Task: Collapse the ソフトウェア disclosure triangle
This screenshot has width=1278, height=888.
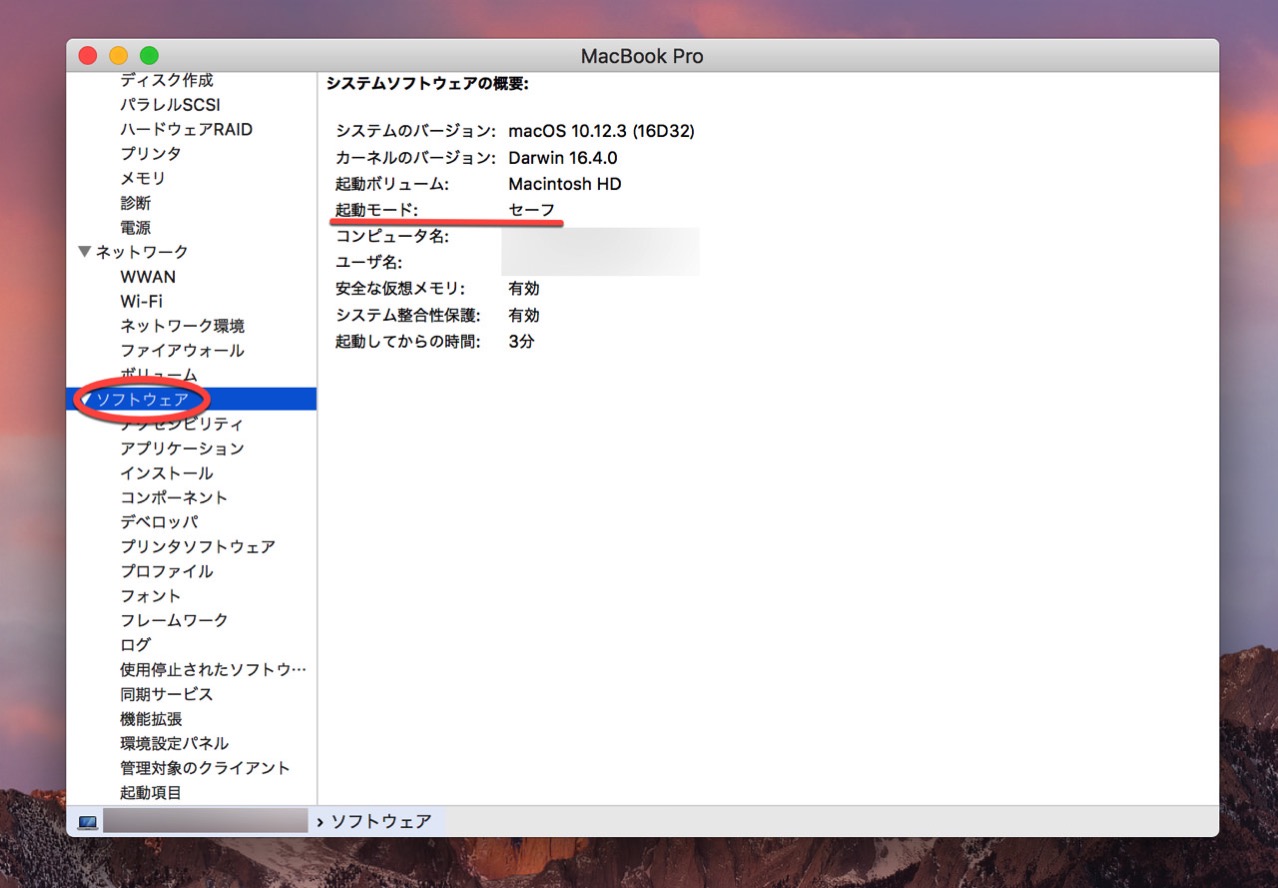Action: point(87,399)
